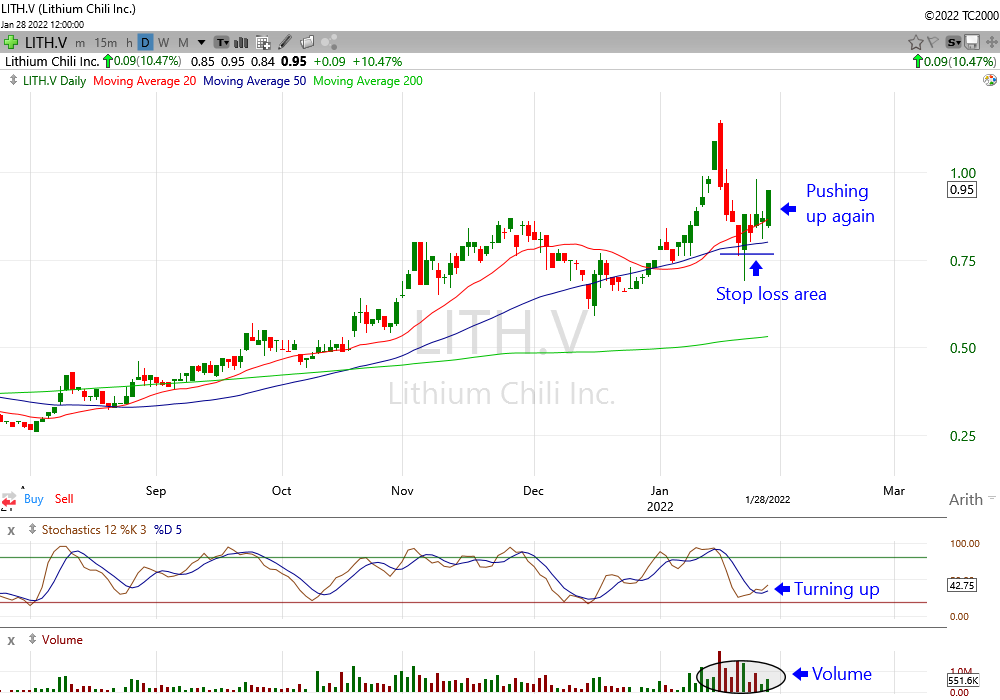
Task: Click the bold last price 0.95
Action: tap(293, 61)
